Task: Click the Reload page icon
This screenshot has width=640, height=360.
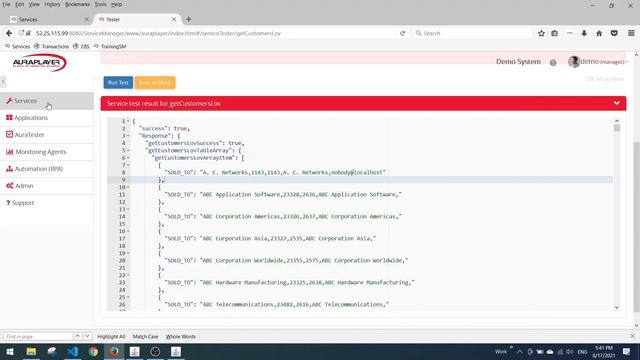Action: 402,33
